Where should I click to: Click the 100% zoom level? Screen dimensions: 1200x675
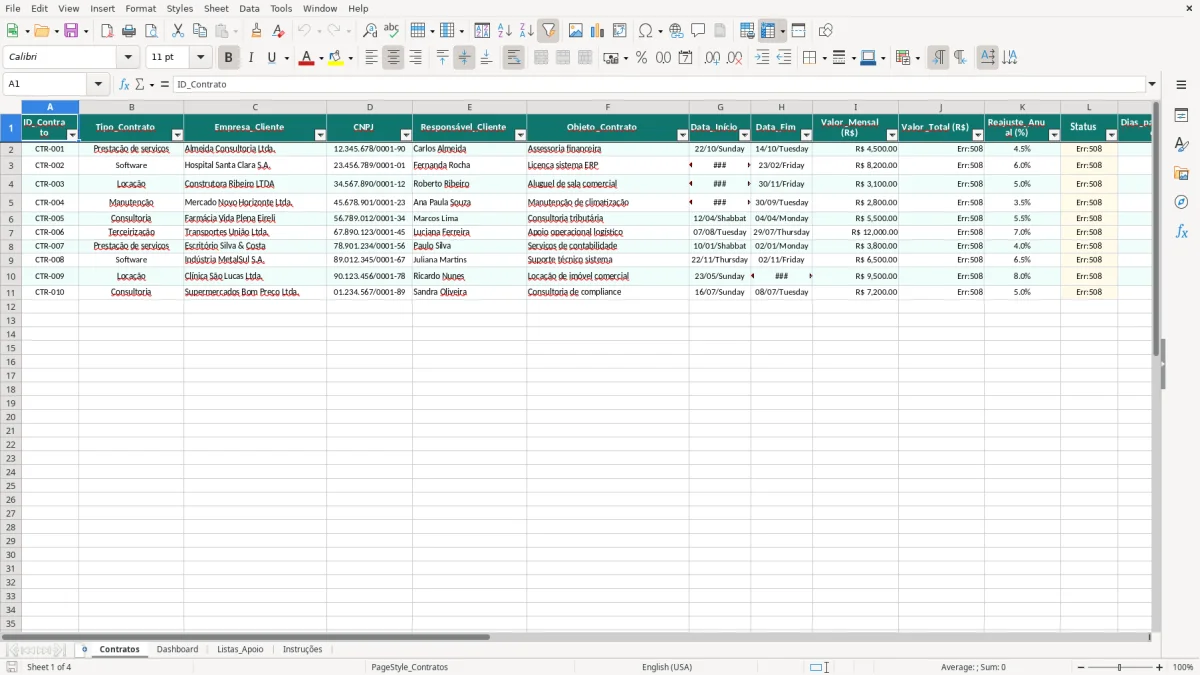(1183, 667)
